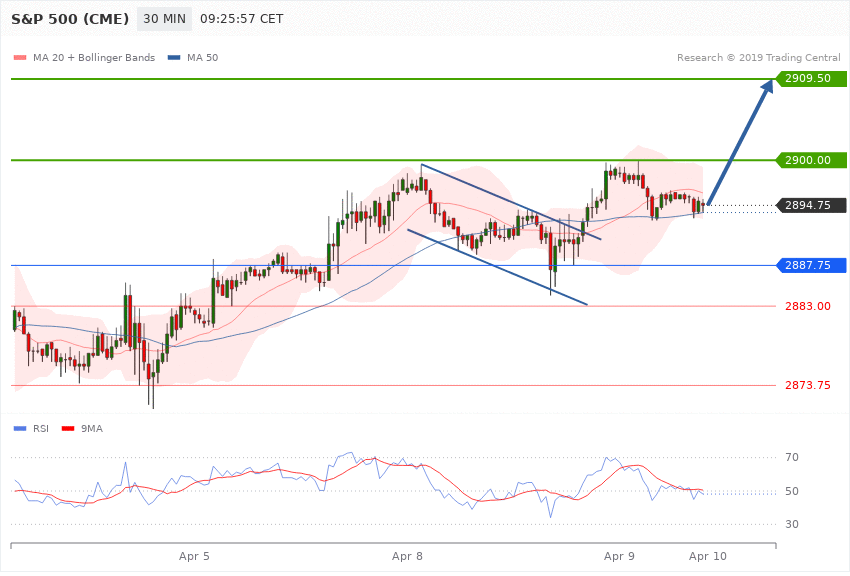Click the 2909.50 green resistance price tag
Viewport: 850px width, 576px height.
(x=812, y=78)
